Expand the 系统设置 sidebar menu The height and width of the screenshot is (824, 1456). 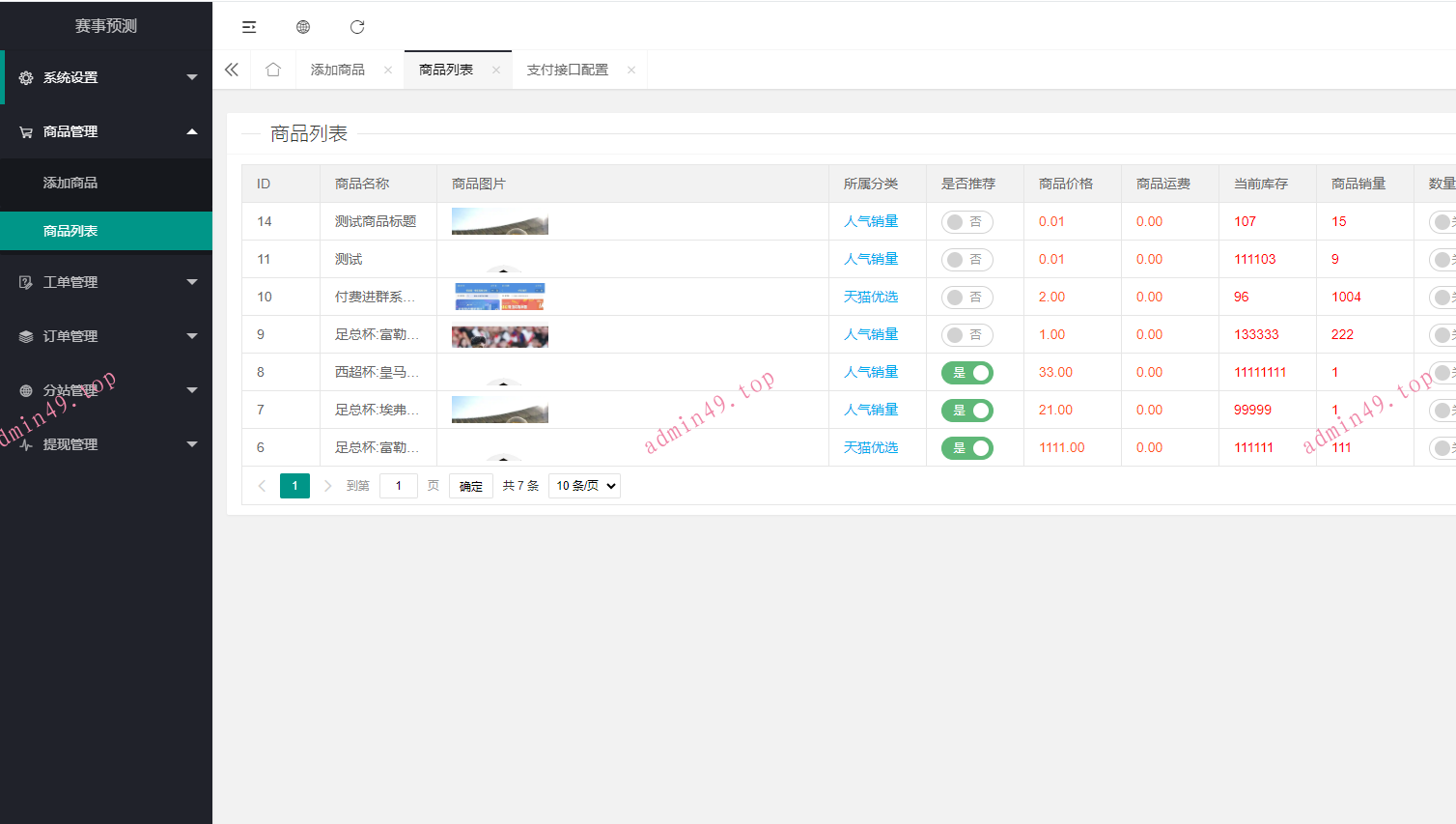[106, 77]
